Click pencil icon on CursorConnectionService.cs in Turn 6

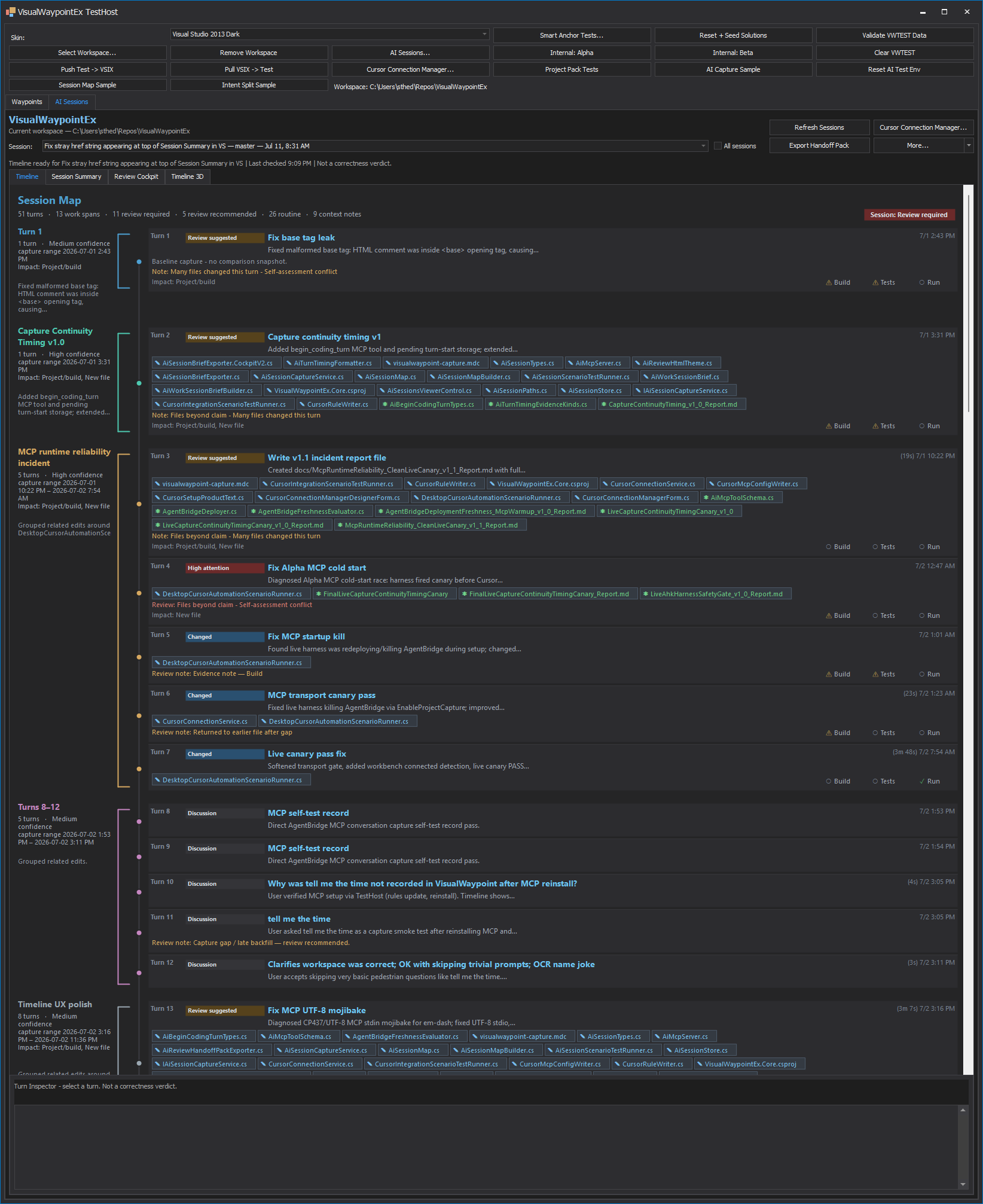(x=157, y=721)
